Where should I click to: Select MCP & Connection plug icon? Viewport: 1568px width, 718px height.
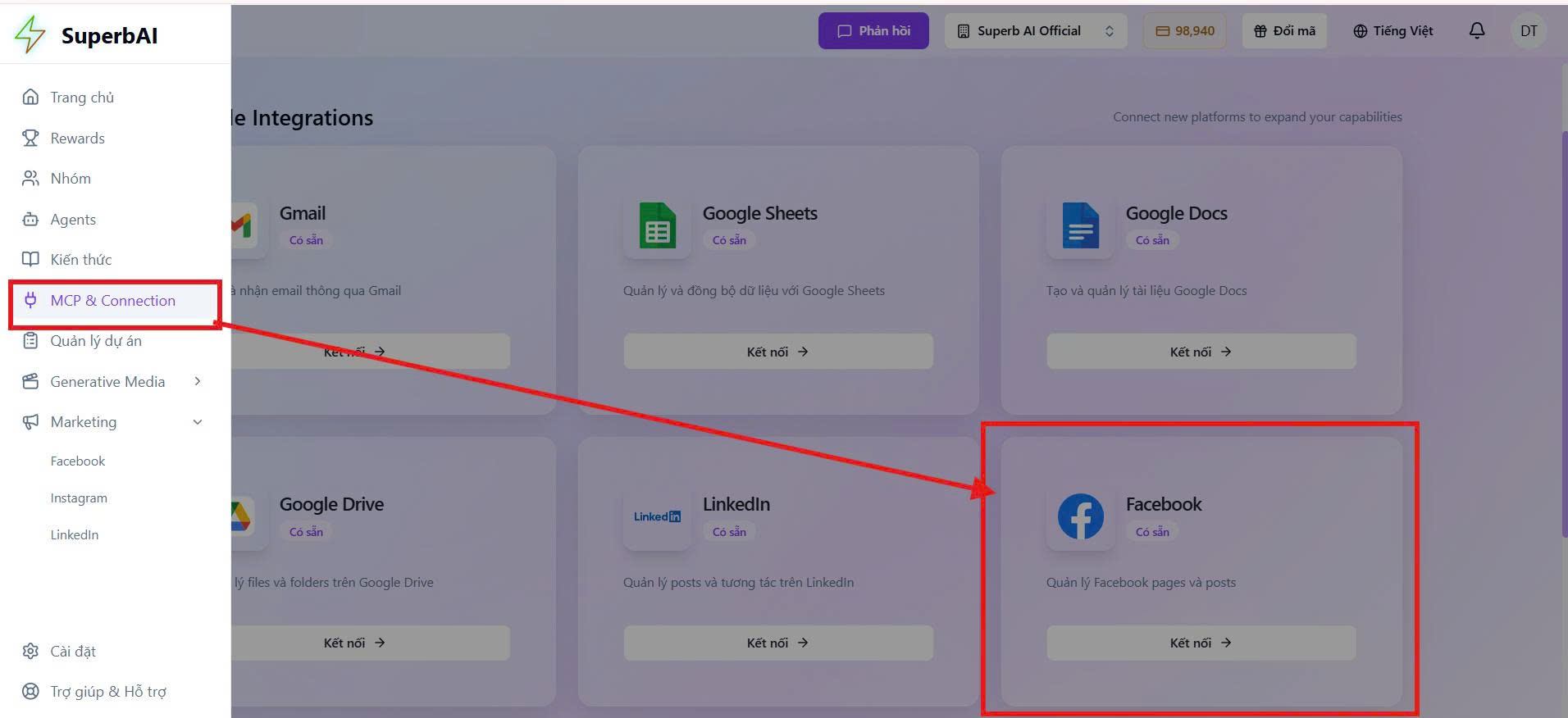[x=30, y=300]
